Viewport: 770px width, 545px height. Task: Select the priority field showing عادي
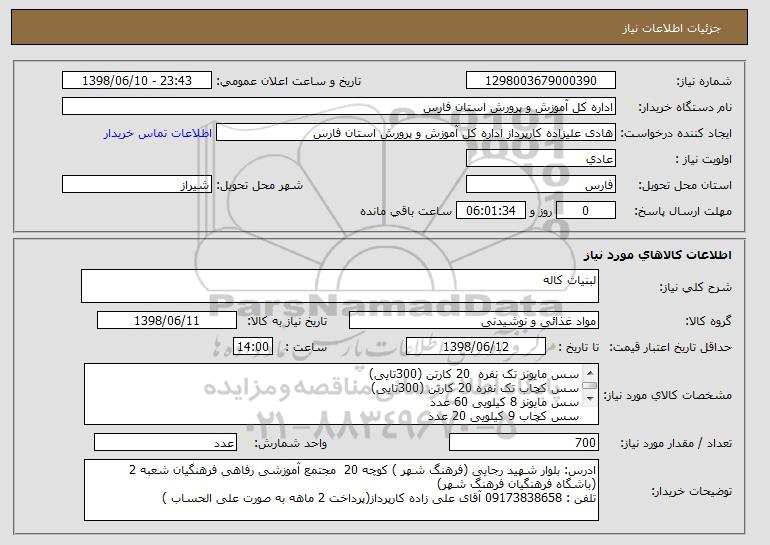pos(541,159)
